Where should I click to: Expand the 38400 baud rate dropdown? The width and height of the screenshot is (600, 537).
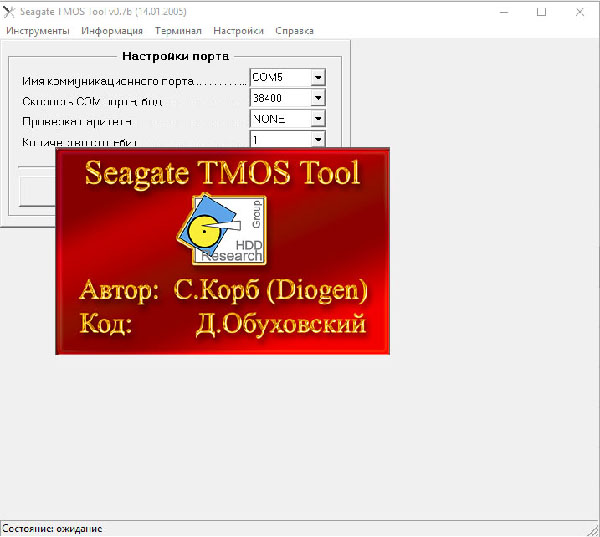318,98
